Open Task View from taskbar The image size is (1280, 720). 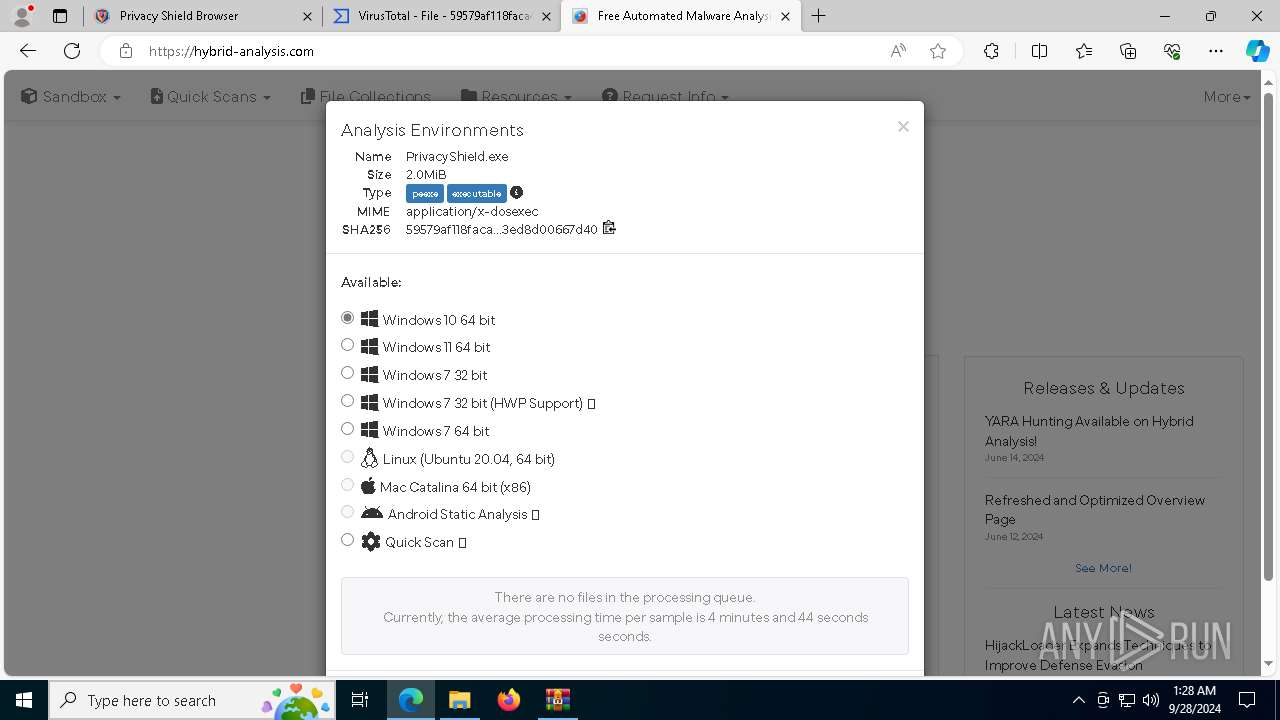(360, 700)
